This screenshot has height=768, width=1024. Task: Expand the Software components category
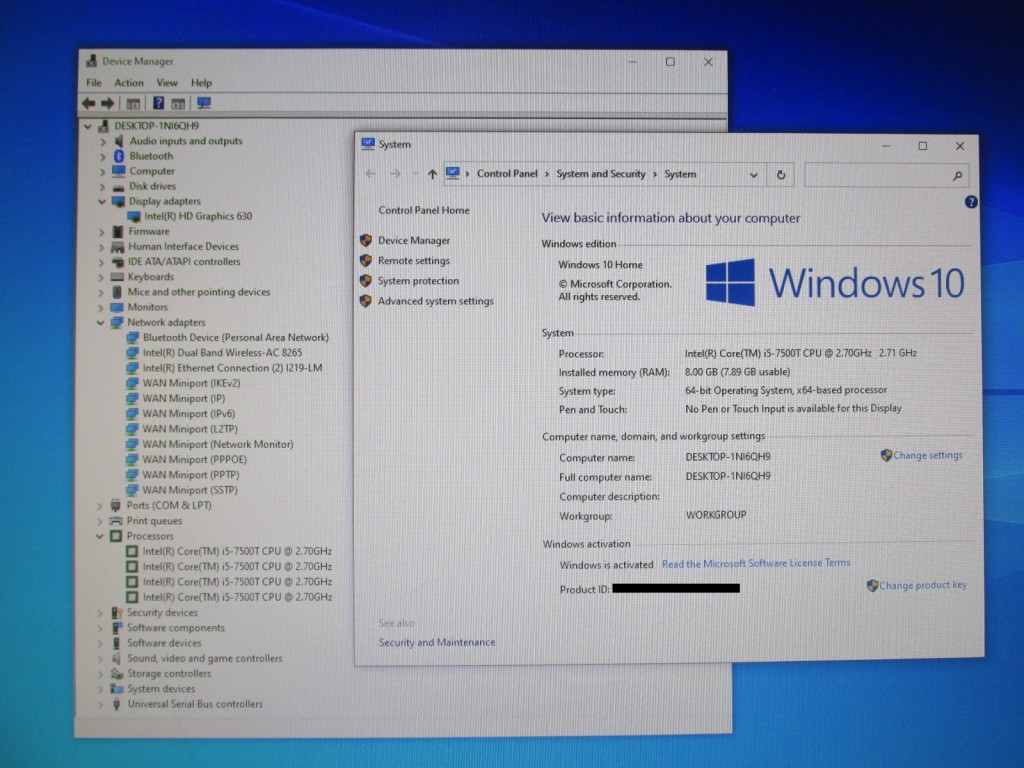(x=99, y=628)
